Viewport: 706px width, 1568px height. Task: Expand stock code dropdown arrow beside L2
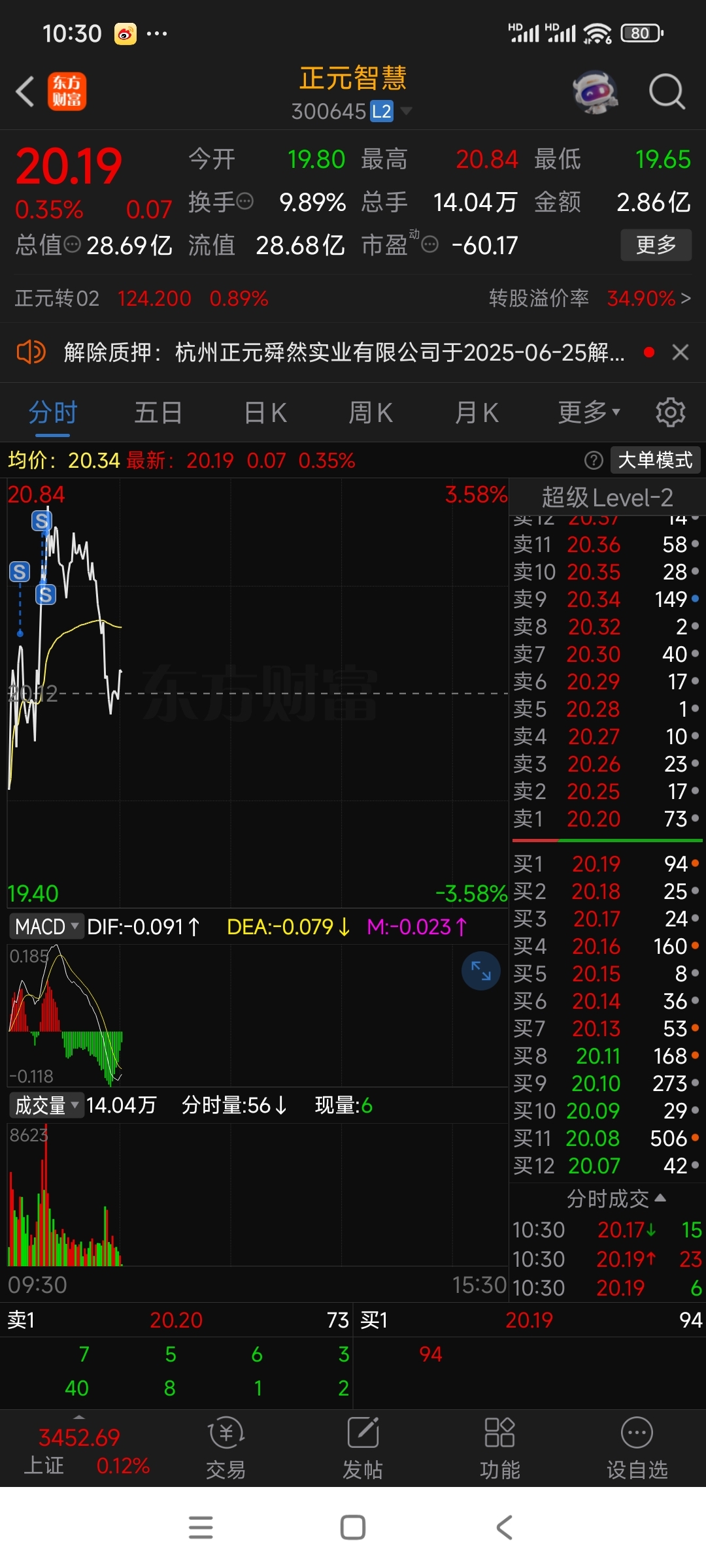[406, 111]
